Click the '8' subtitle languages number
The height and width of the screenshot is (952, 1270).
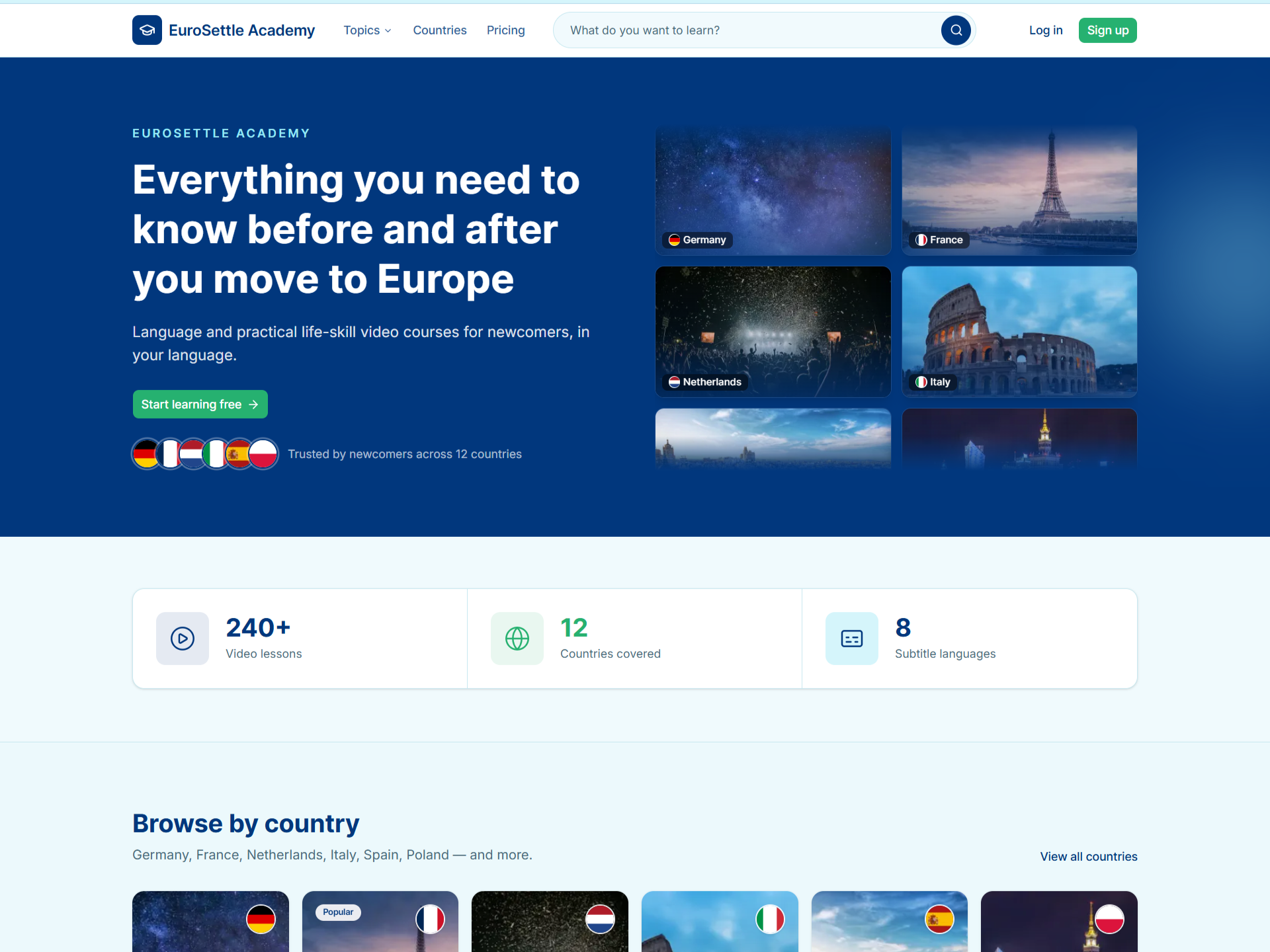pos(903,627)
